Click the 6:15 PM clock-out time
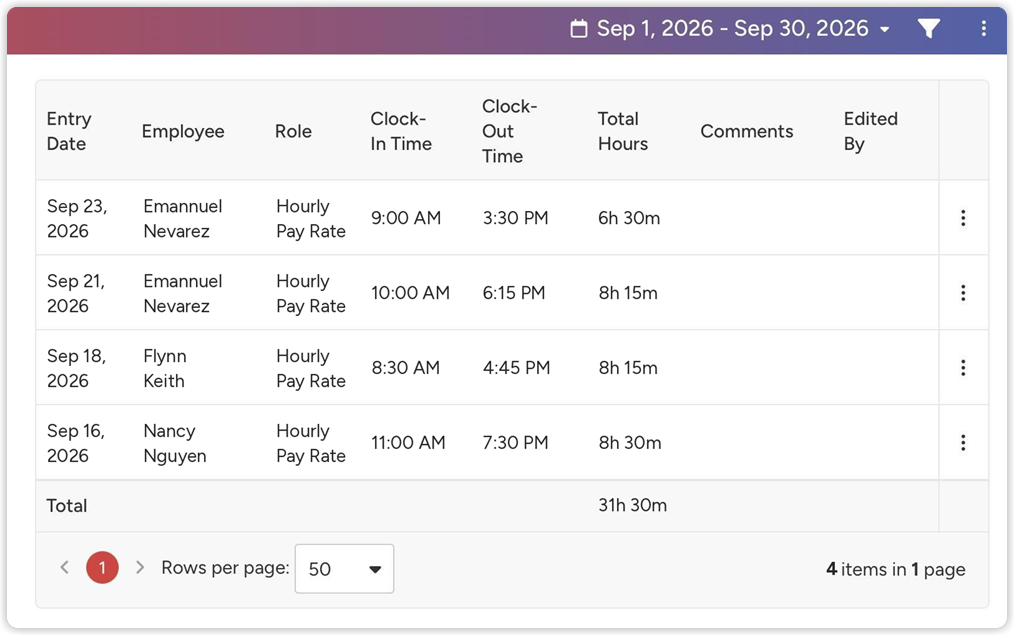This screenshot has height=636, width=1015. pyautogui.click(x=514, y=293)
